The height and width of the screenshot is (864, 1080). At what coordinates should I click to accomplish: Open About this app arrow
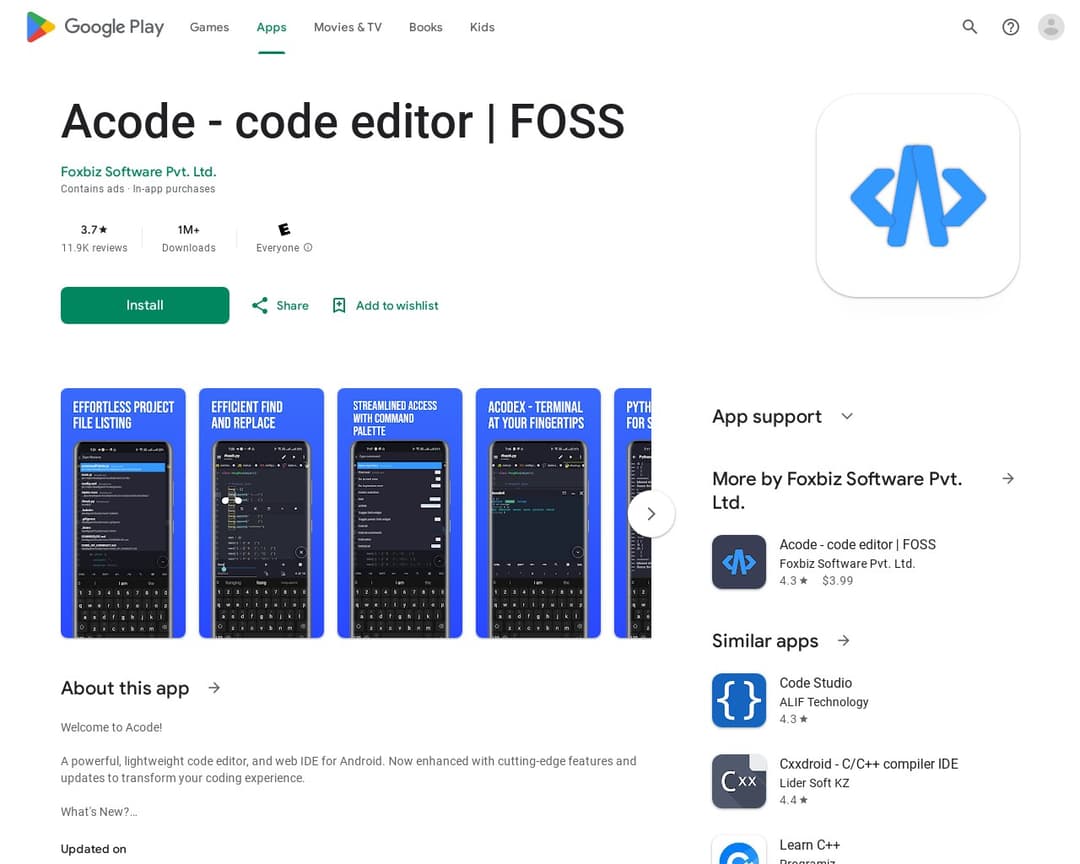[214, 688]
